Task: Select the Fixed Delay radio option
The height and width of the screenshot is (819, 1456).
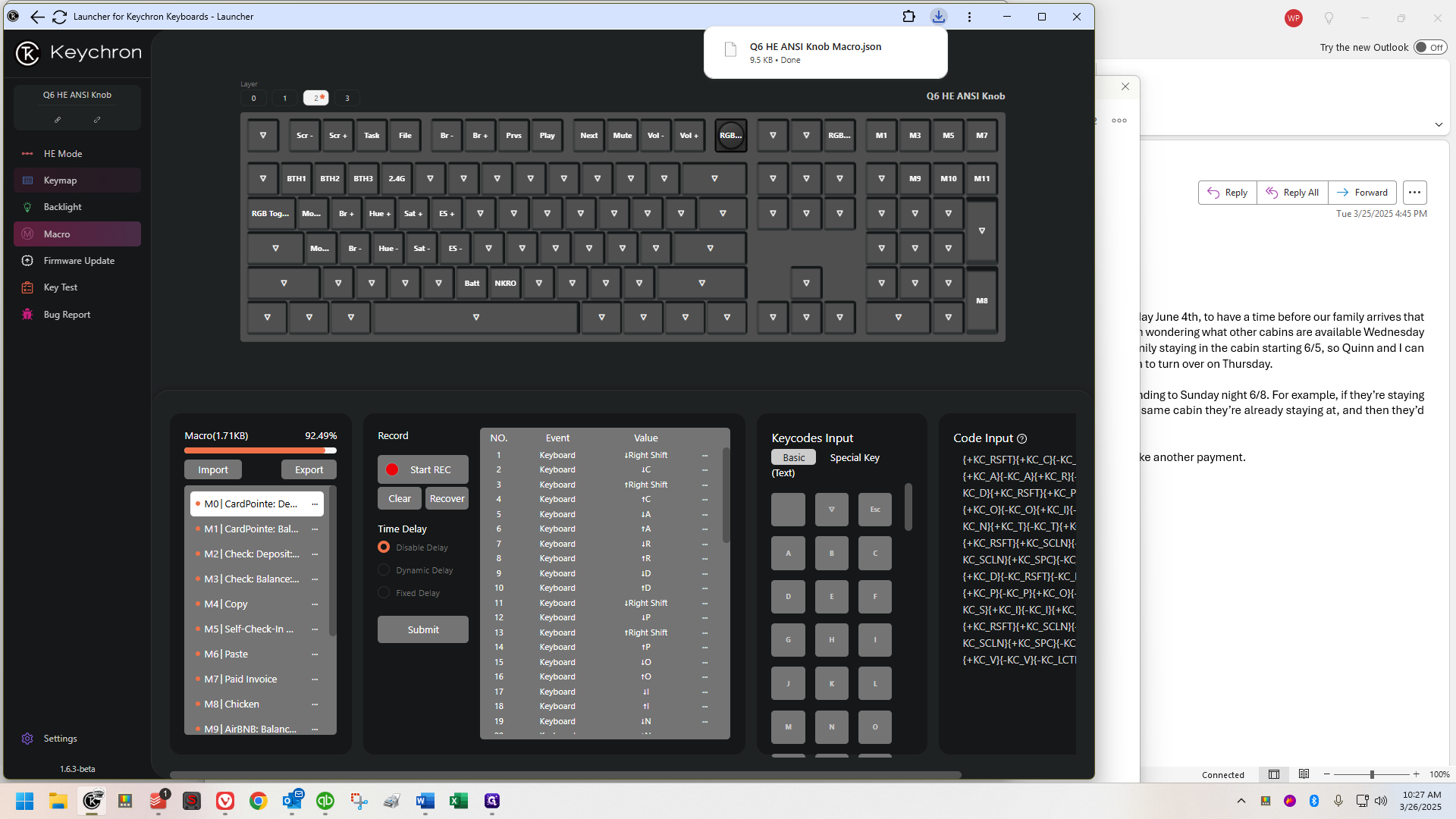Action: pos(384,593)
